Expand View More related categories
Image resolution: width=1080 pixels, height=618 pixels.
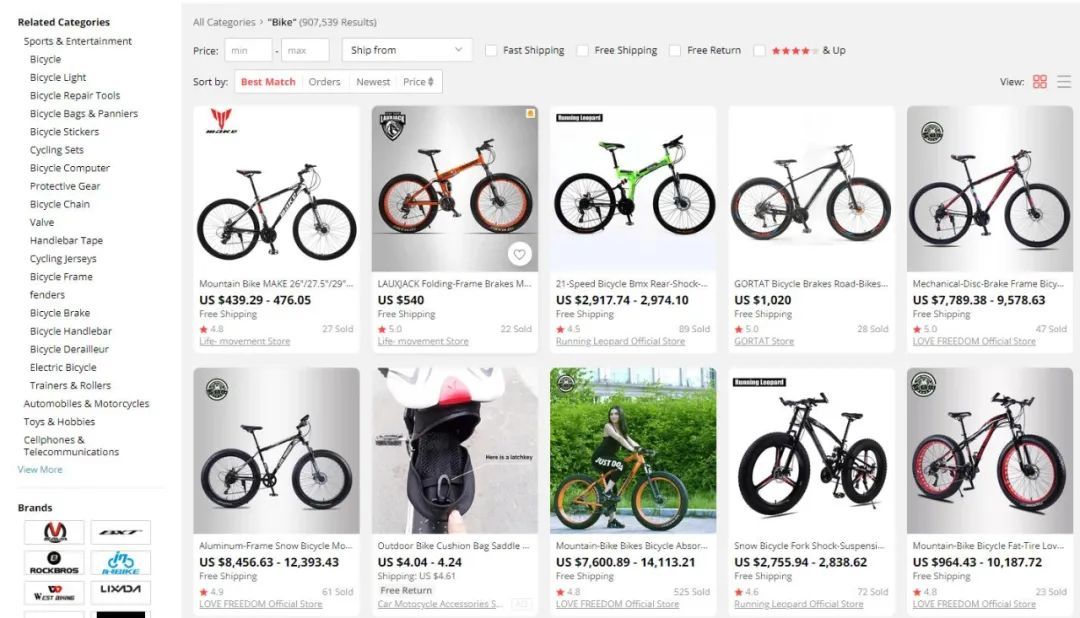point(40,469)
